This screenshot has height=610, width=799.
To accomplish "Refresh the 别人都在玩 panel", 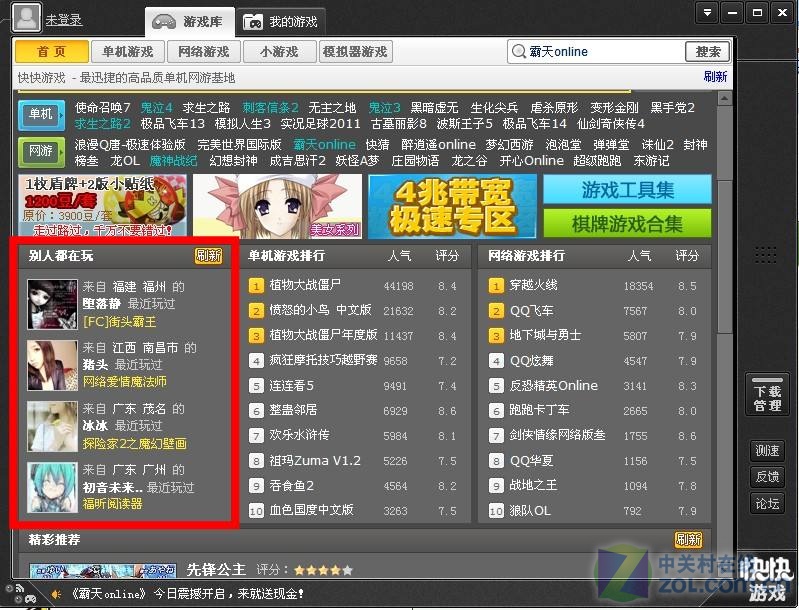I will coord(208,255).
